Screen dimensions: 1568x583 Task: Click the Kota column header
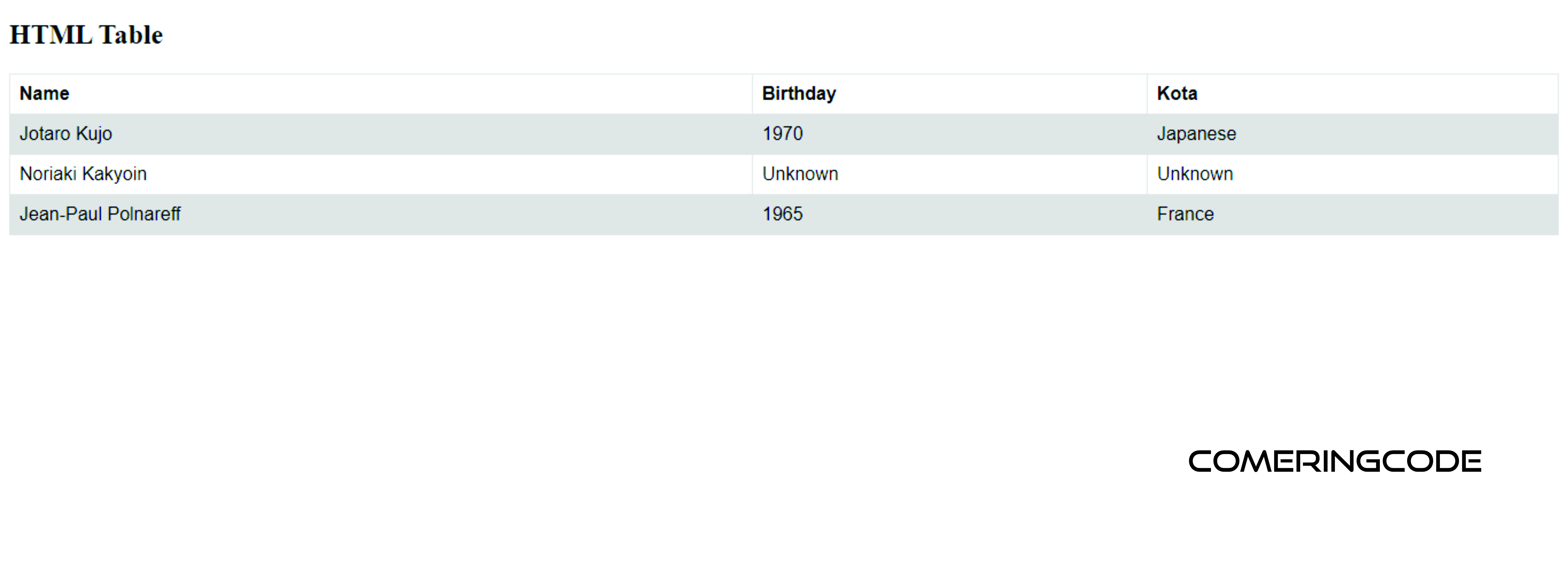point(1177,94)
